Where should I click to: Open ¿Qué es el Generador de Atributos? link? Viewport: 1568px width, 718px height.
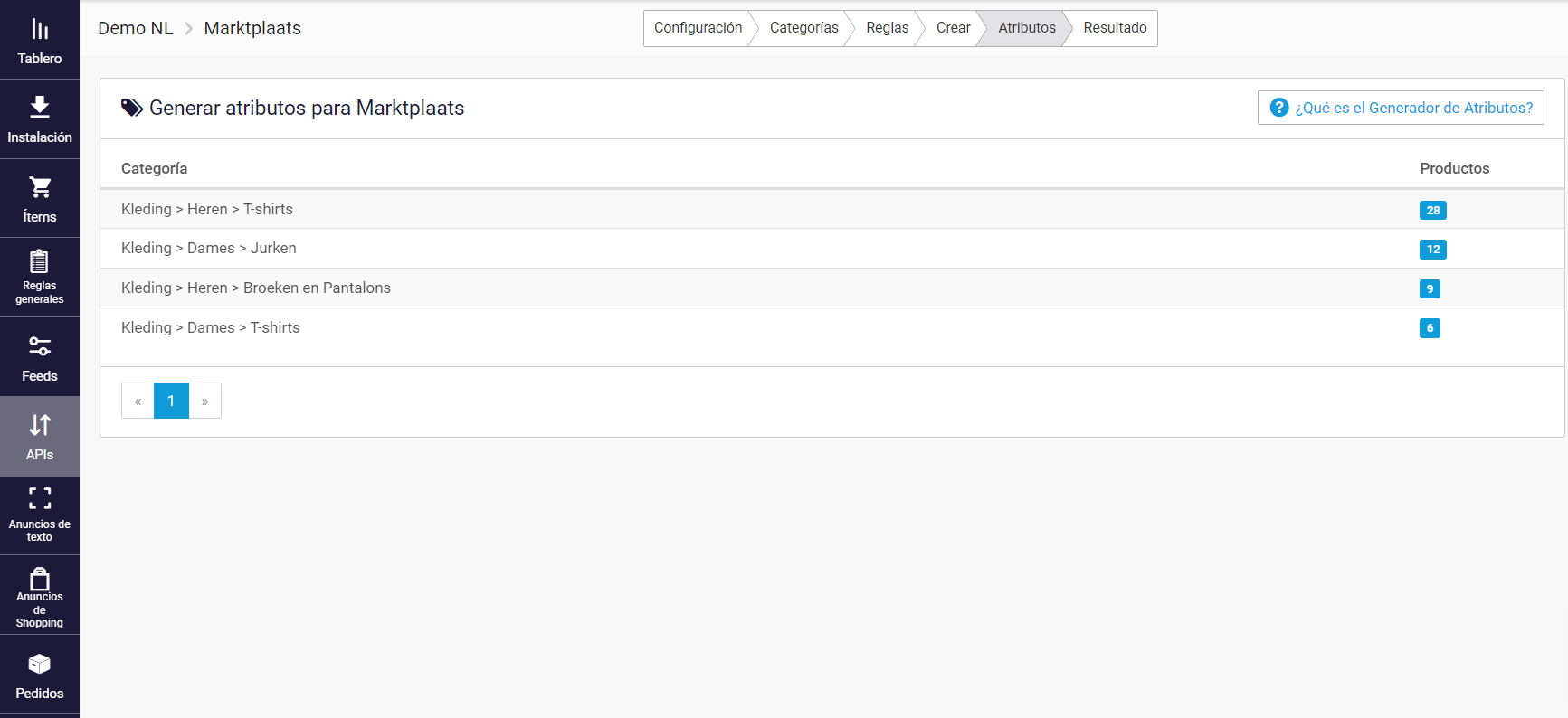click(1401, 108)
